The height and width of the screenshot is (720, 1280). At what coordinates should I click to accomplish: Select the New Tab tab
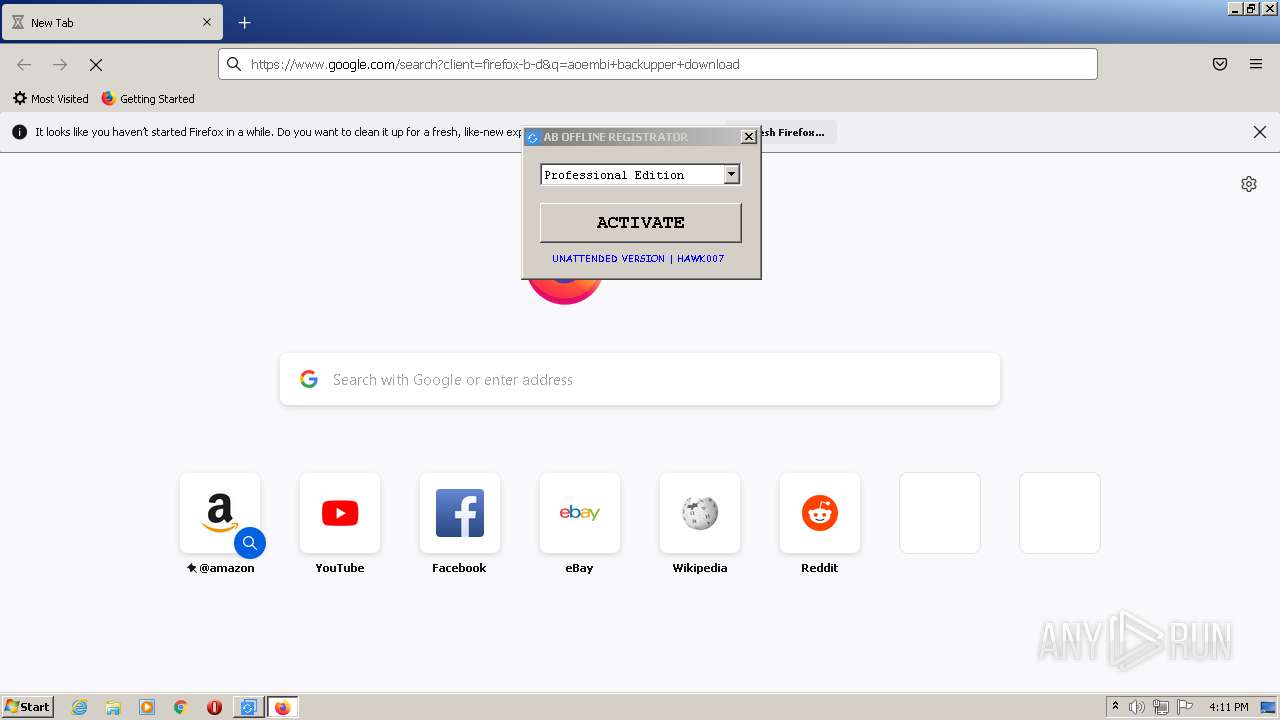click(x=112, y=22)
